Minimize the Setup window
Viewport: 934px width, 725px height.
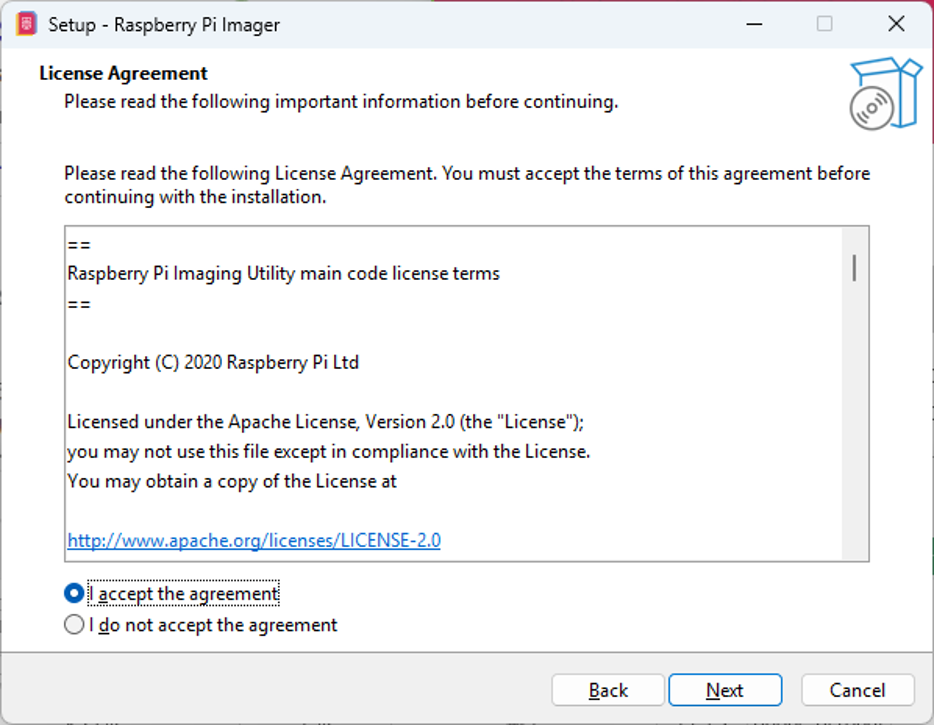click(x=754, y=24)
